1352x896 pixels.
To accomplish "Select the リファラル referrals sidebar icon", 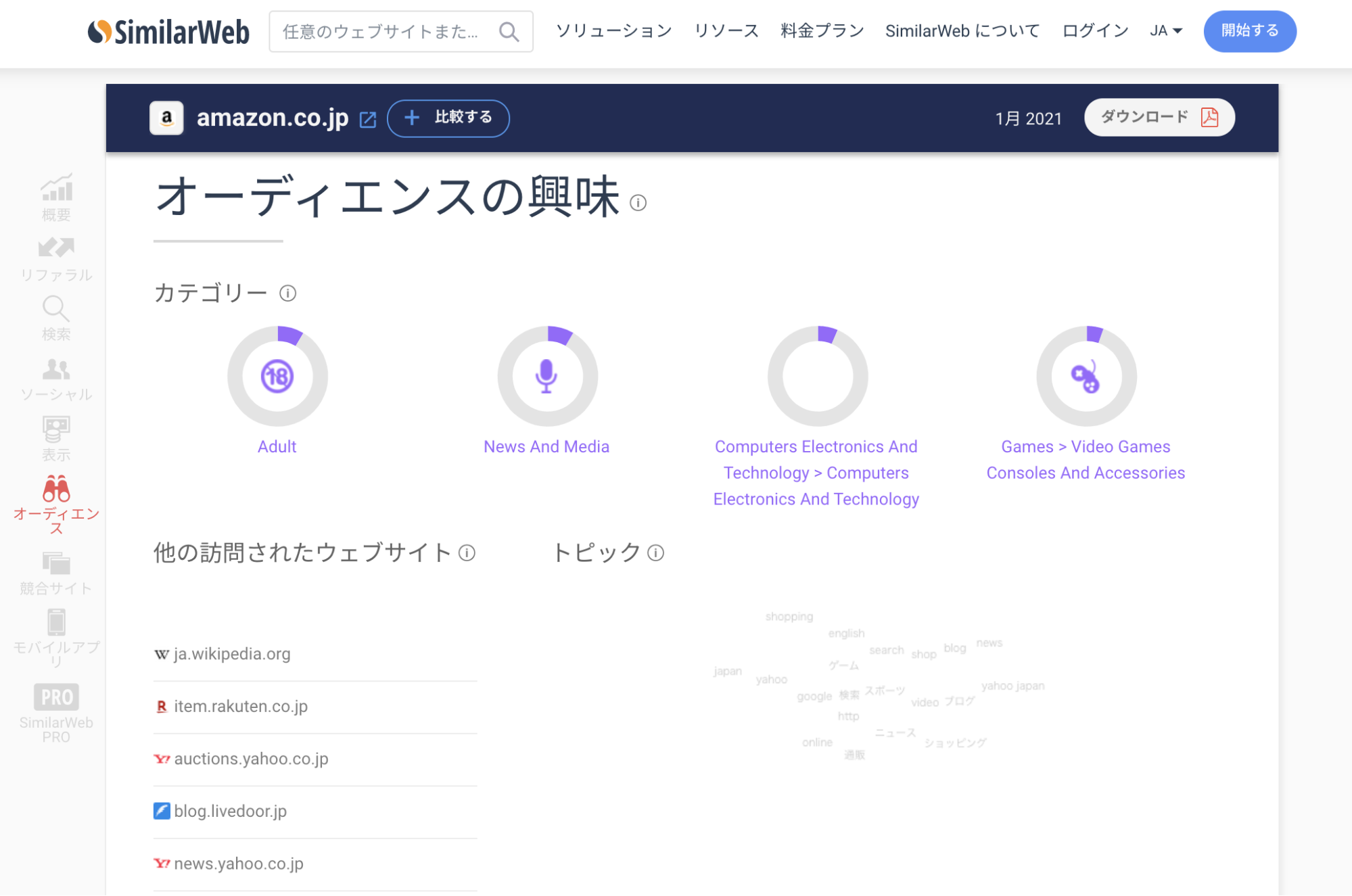I will (56, 258).
